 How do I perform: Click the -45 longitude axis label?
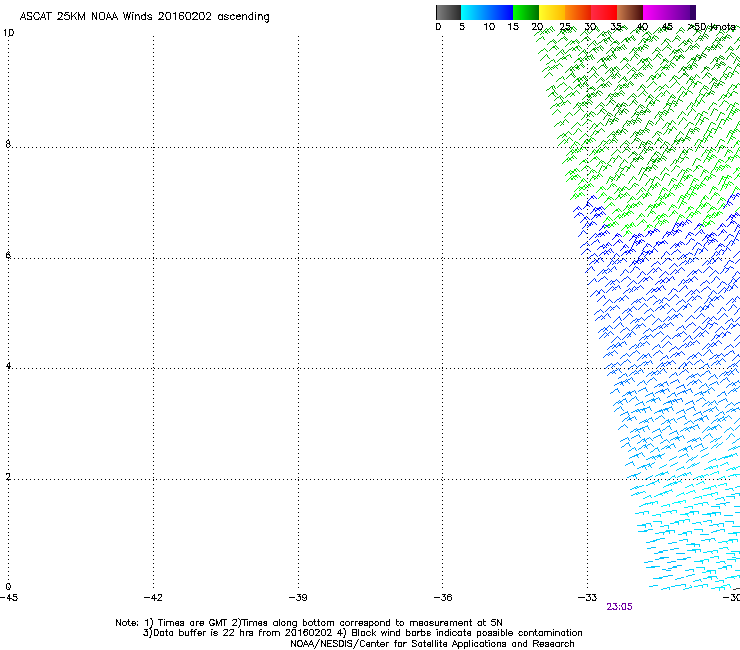pos(8,597)
